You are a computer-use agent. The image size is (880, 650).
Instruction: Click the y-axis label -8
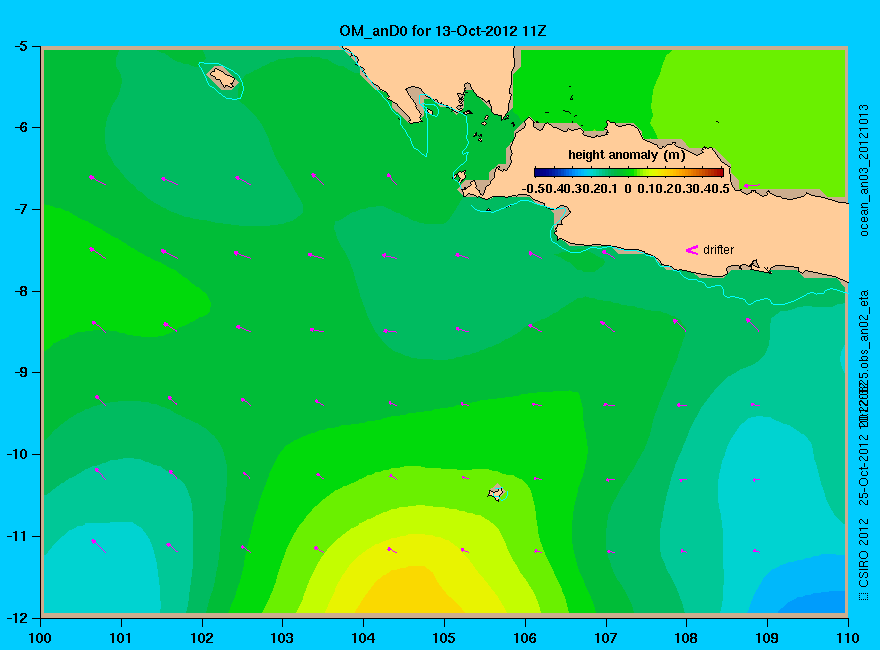click(x=20, y=291)
